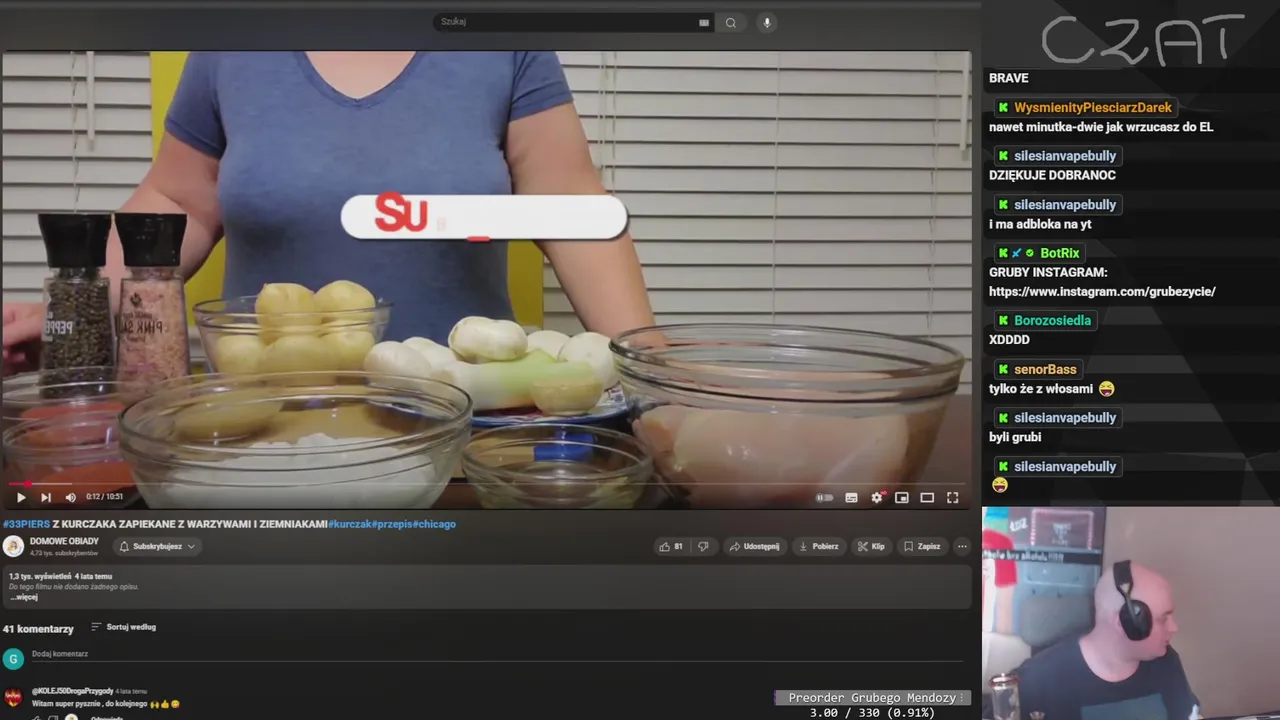
Task: Open the #33PIERS hashtag link
Action: pos(26,524)
